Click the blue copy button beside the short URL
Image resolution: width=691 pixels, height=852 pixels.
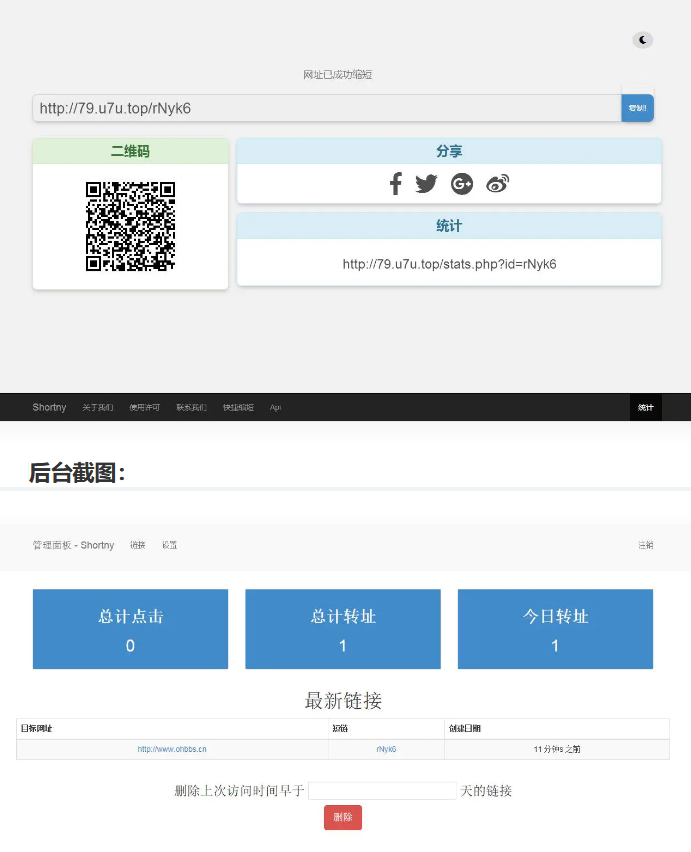(637, 108)
